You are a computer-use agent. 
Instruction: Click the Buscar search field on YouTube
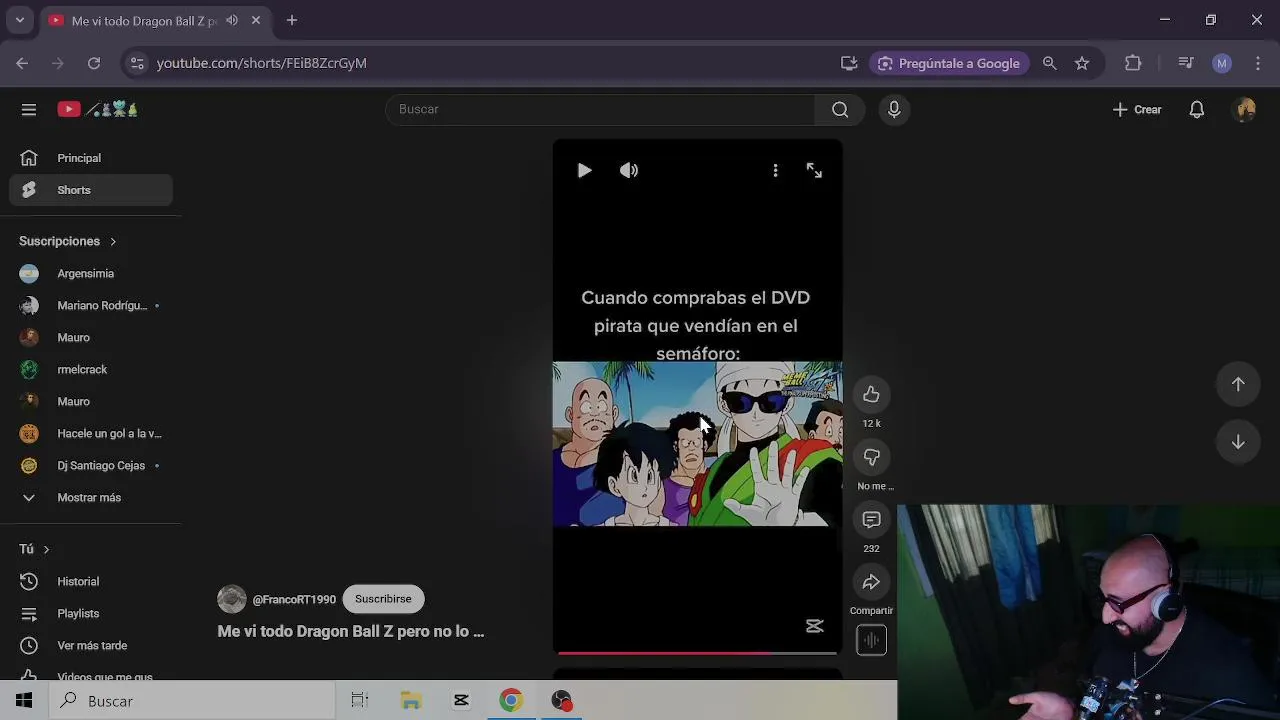[600, 109]
